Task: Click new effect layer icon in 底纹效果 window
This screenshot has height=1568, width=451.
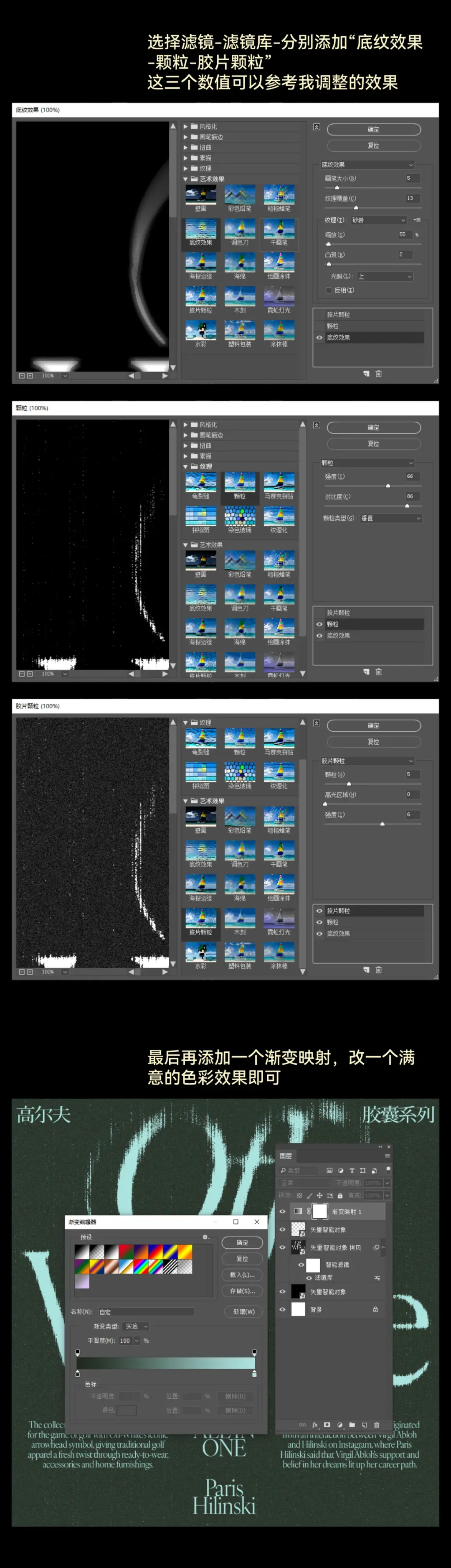Action: pos(366,374)
